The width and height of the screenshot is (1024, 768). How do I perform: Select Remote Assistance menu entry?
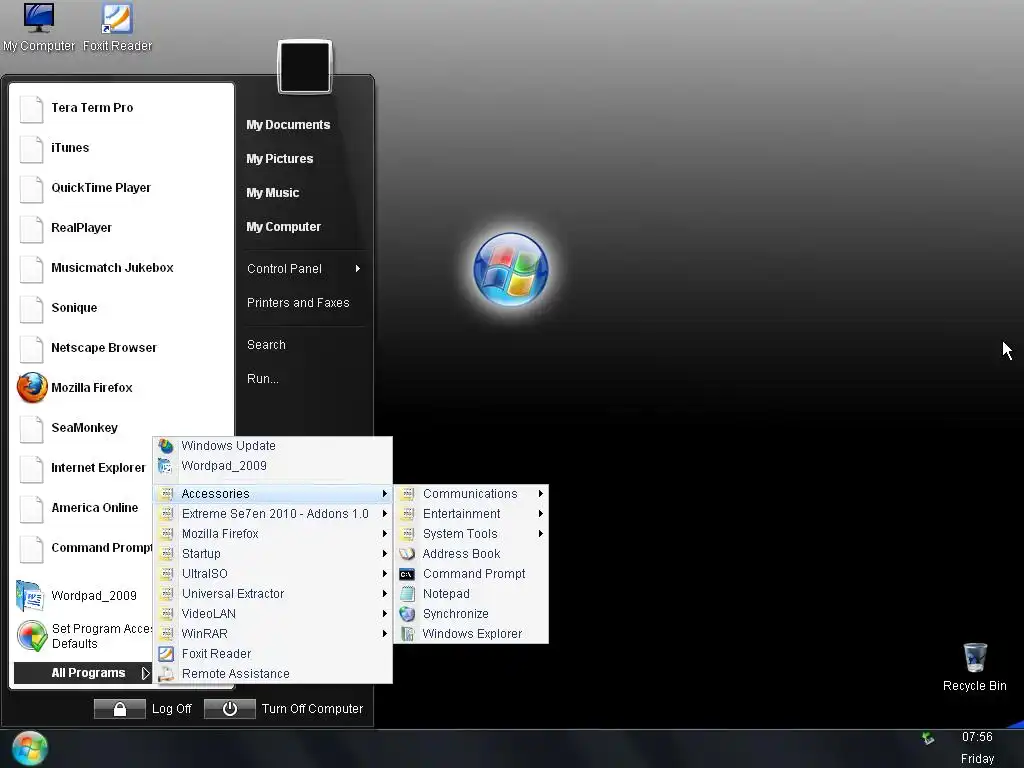pos(273,674)
